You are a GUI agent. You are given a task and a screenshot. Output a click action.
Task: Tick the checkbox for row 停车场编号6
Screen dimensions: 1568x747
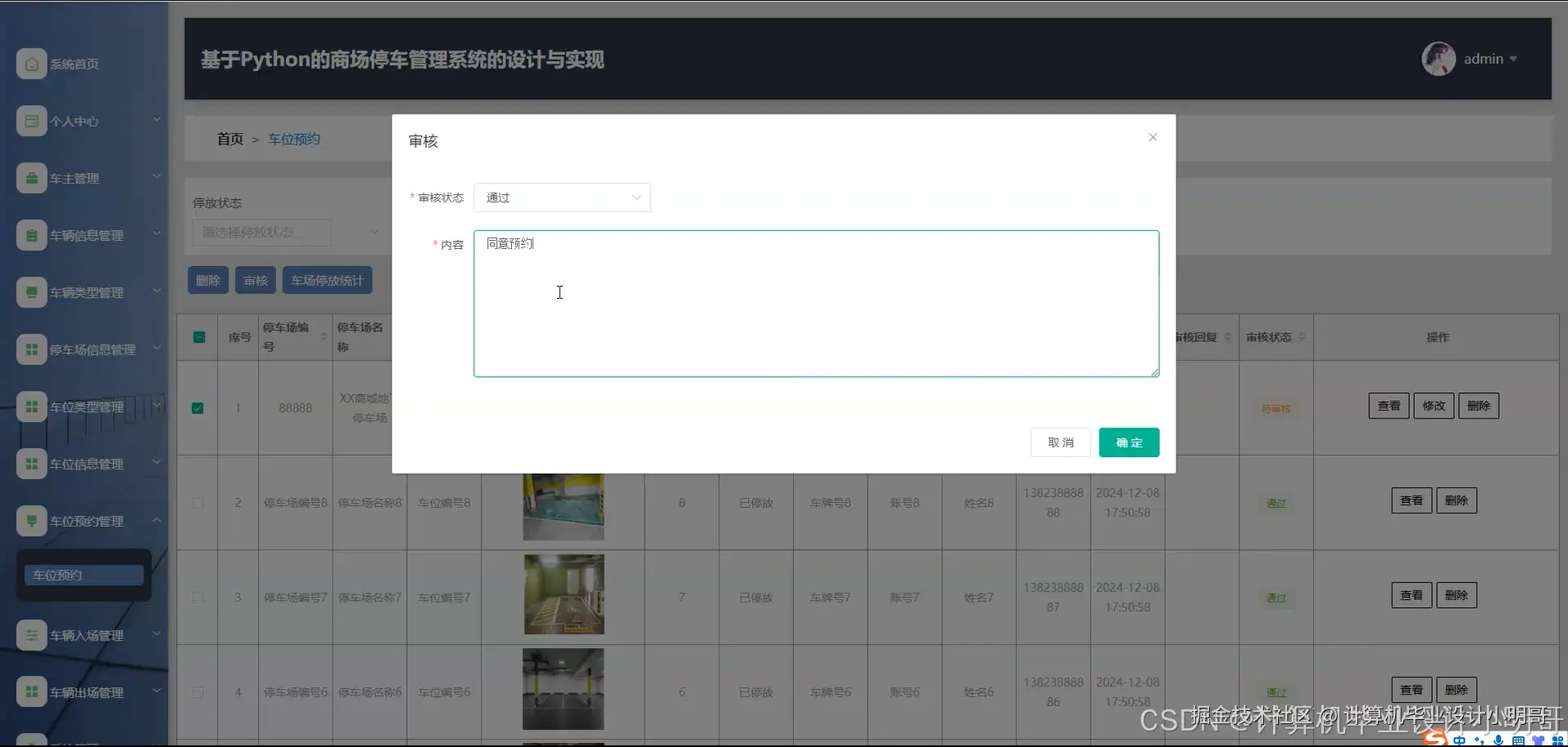pyautogui.click(x=197, y=692)
